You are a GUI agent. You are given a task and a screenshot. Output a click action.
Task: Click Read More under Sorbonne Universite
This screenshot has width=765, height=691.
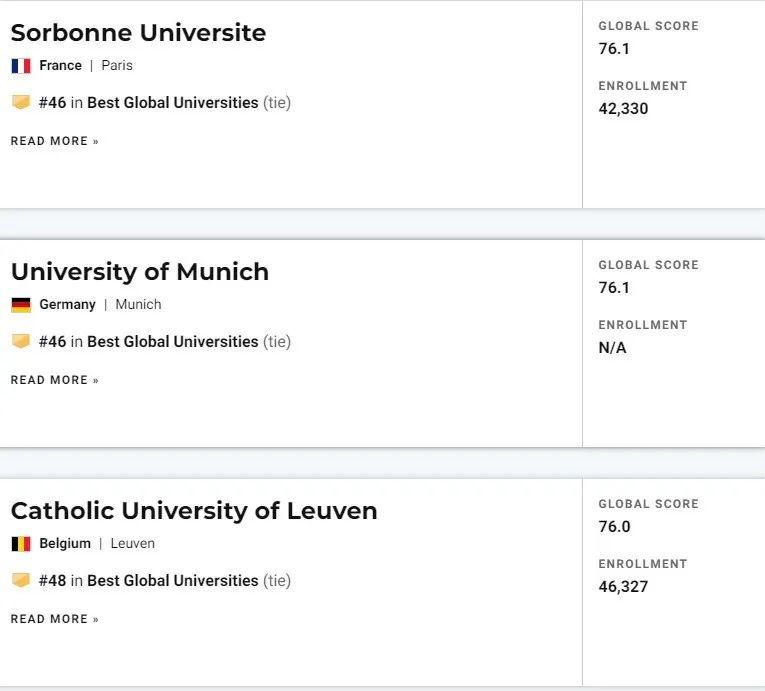pyautogui.click(x=55, y=141)
